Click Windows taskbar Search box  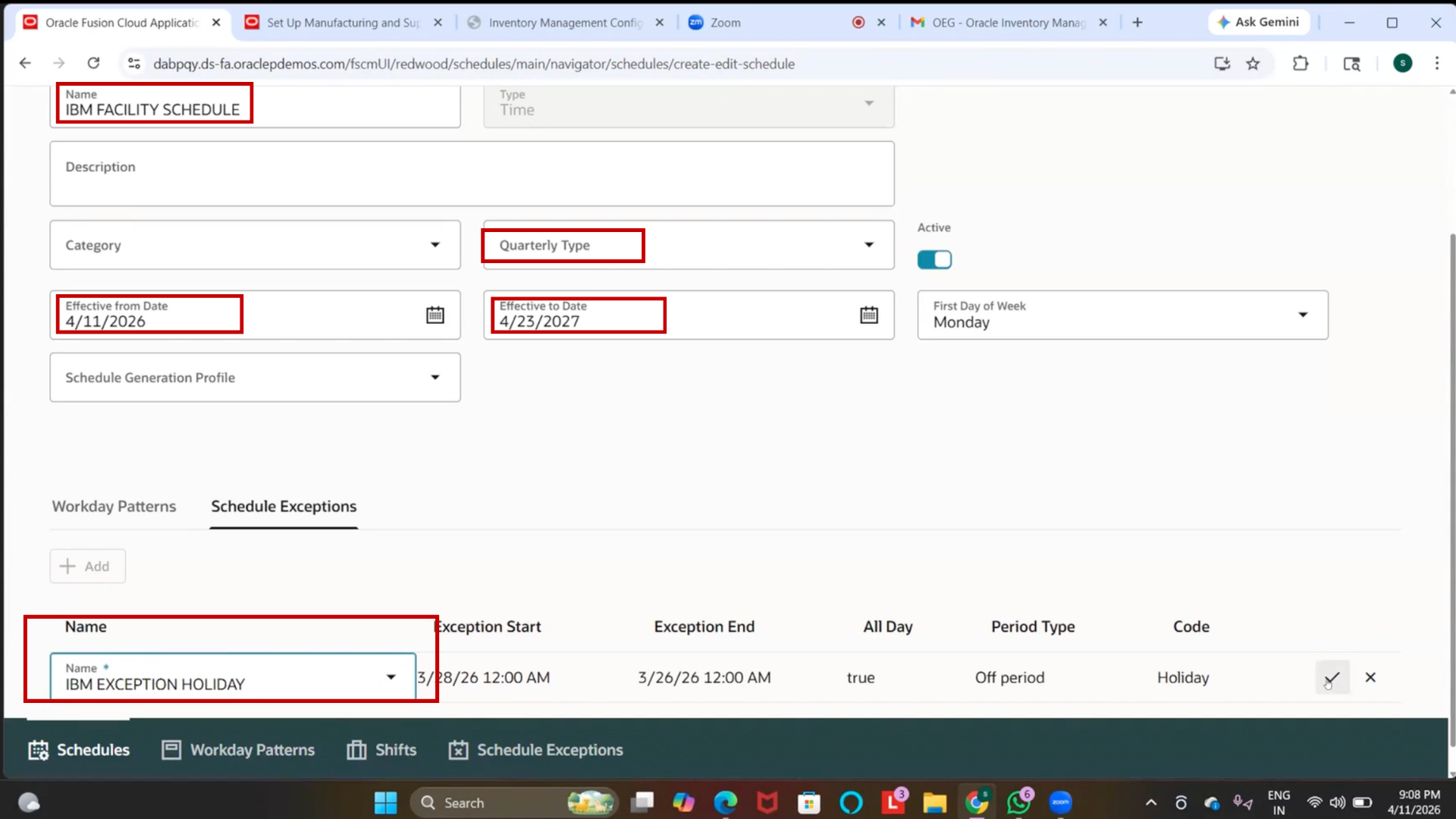(x=514, y=802)
